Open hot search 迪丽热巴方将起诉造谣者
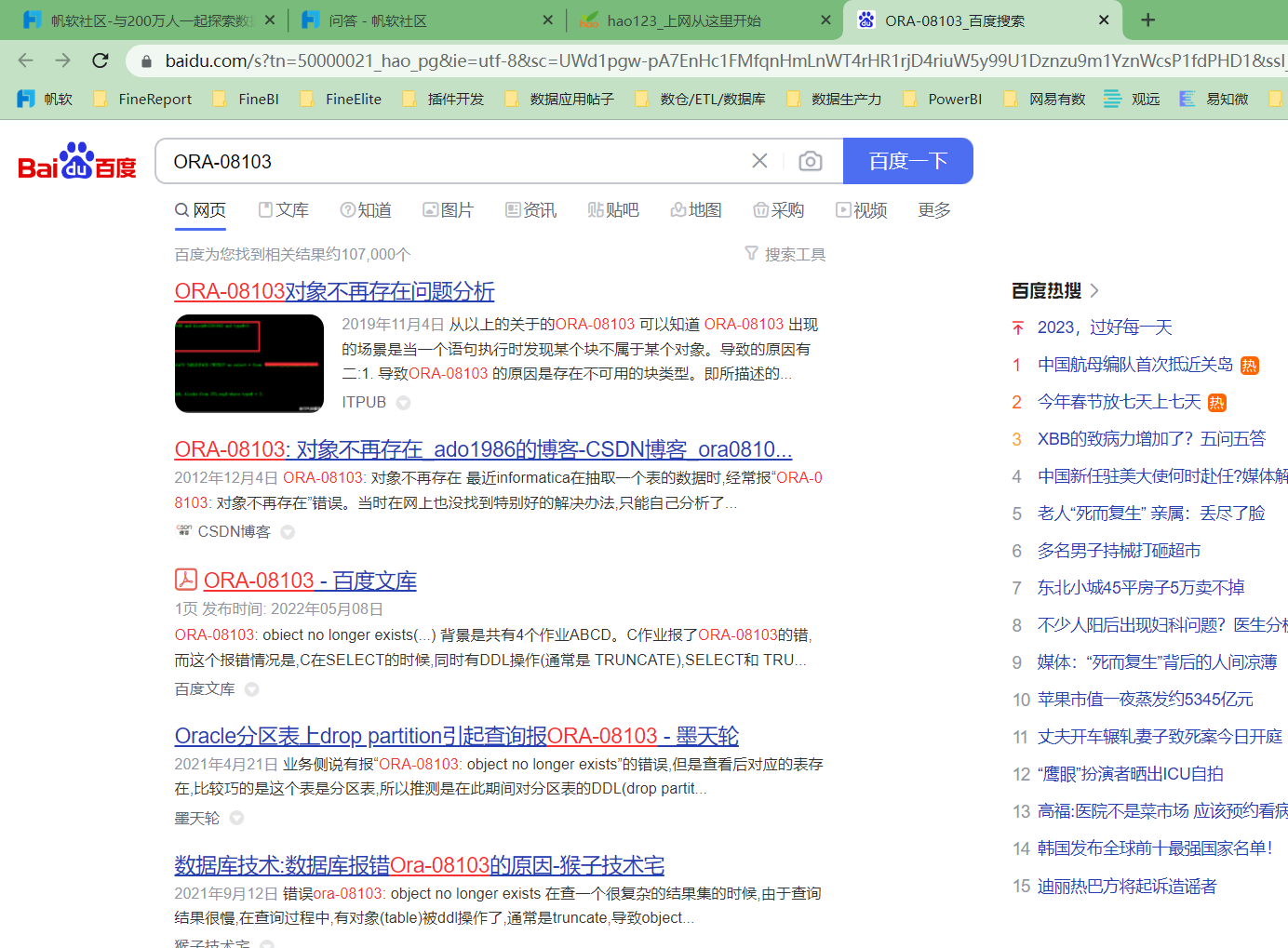Screen dimensions: 1288x948 click(x=1127, y=887)
